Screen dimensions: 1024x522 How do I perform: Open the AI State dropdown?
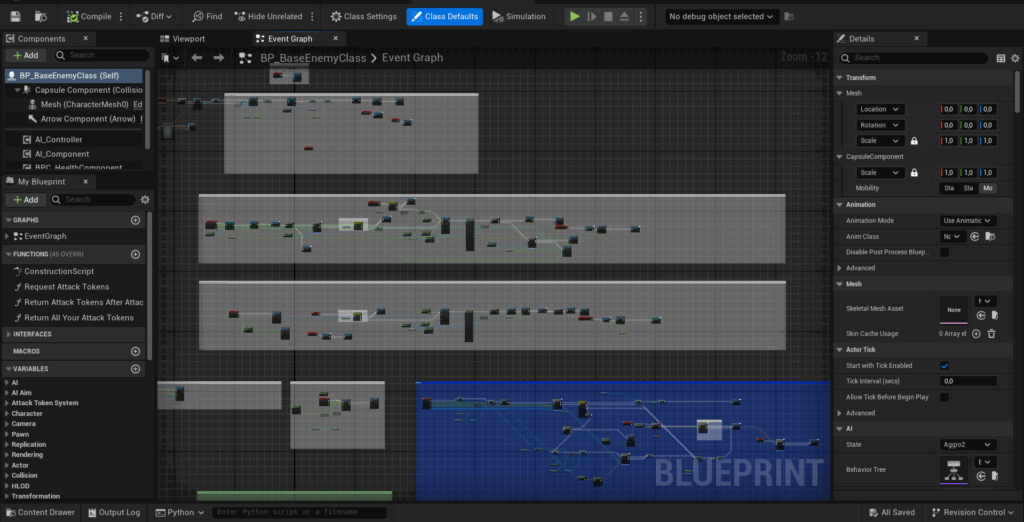pos(968,444)
